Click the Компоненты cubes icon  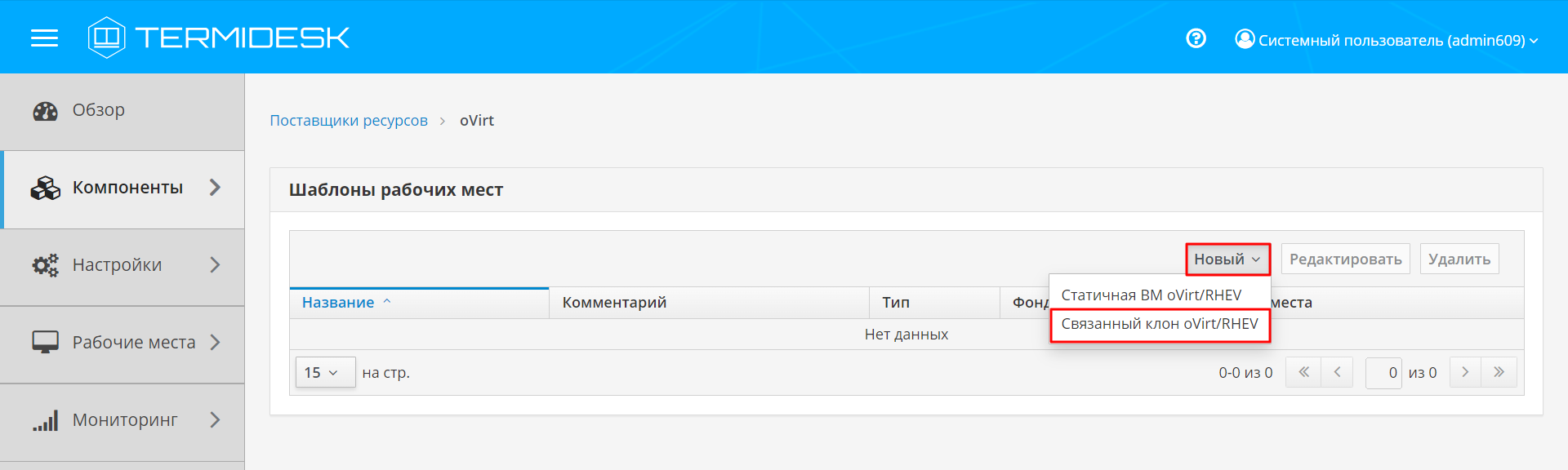coord(45,188)
